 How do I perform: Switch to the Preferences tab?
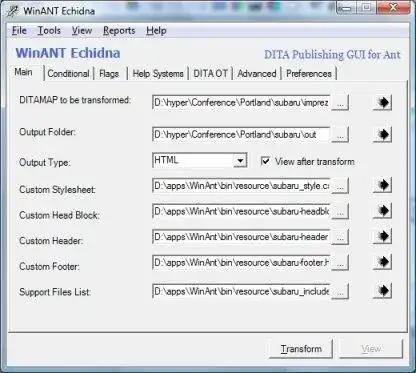pyautogui.click(x=309, y=74)
